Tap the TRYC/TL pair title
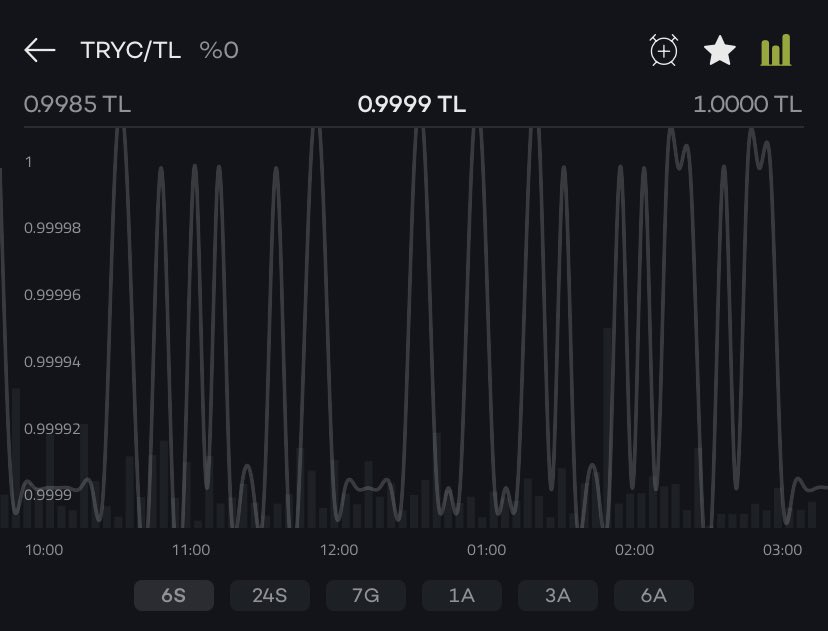Image resolution: width=828 pixels, height=631 pixels. [x=131, y=50]
